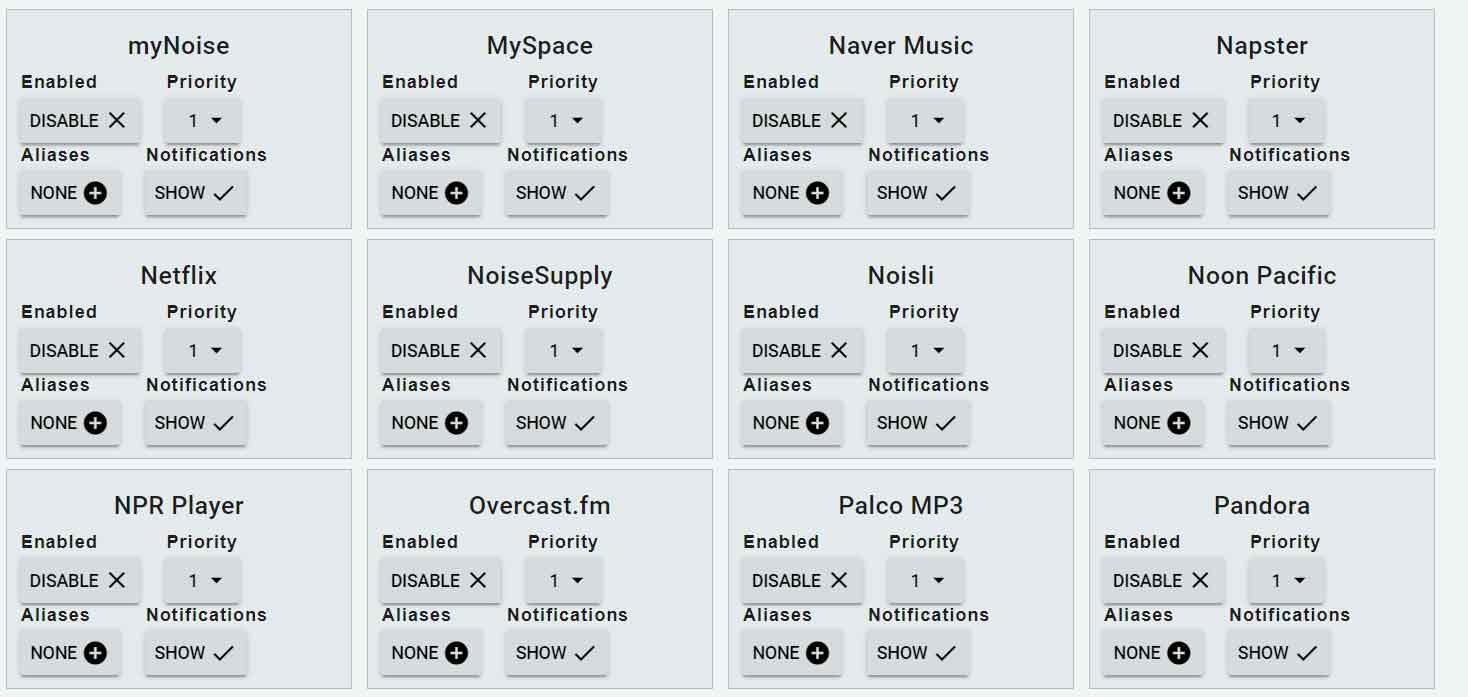
Task: Disable the Napster connector
Action: [x=1162, y=121]
